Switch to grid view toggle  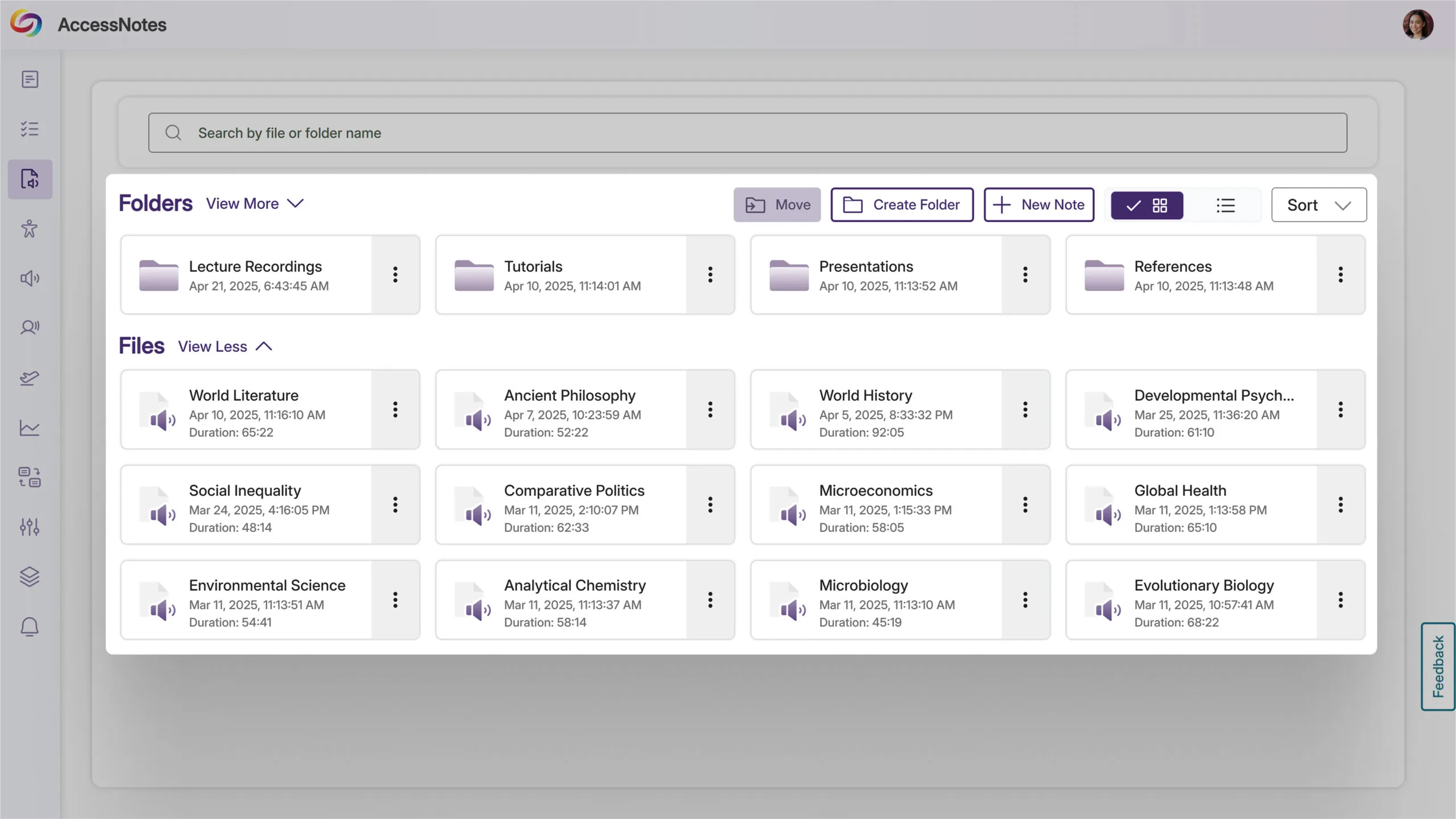pyautogui.click(x=1147, y=205)
